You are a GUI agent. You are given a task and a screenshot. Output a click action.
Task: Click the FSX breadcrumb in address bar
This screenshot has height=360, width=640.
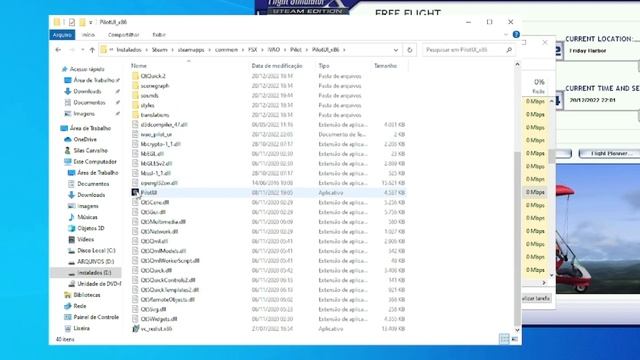(x=253, y=50)
